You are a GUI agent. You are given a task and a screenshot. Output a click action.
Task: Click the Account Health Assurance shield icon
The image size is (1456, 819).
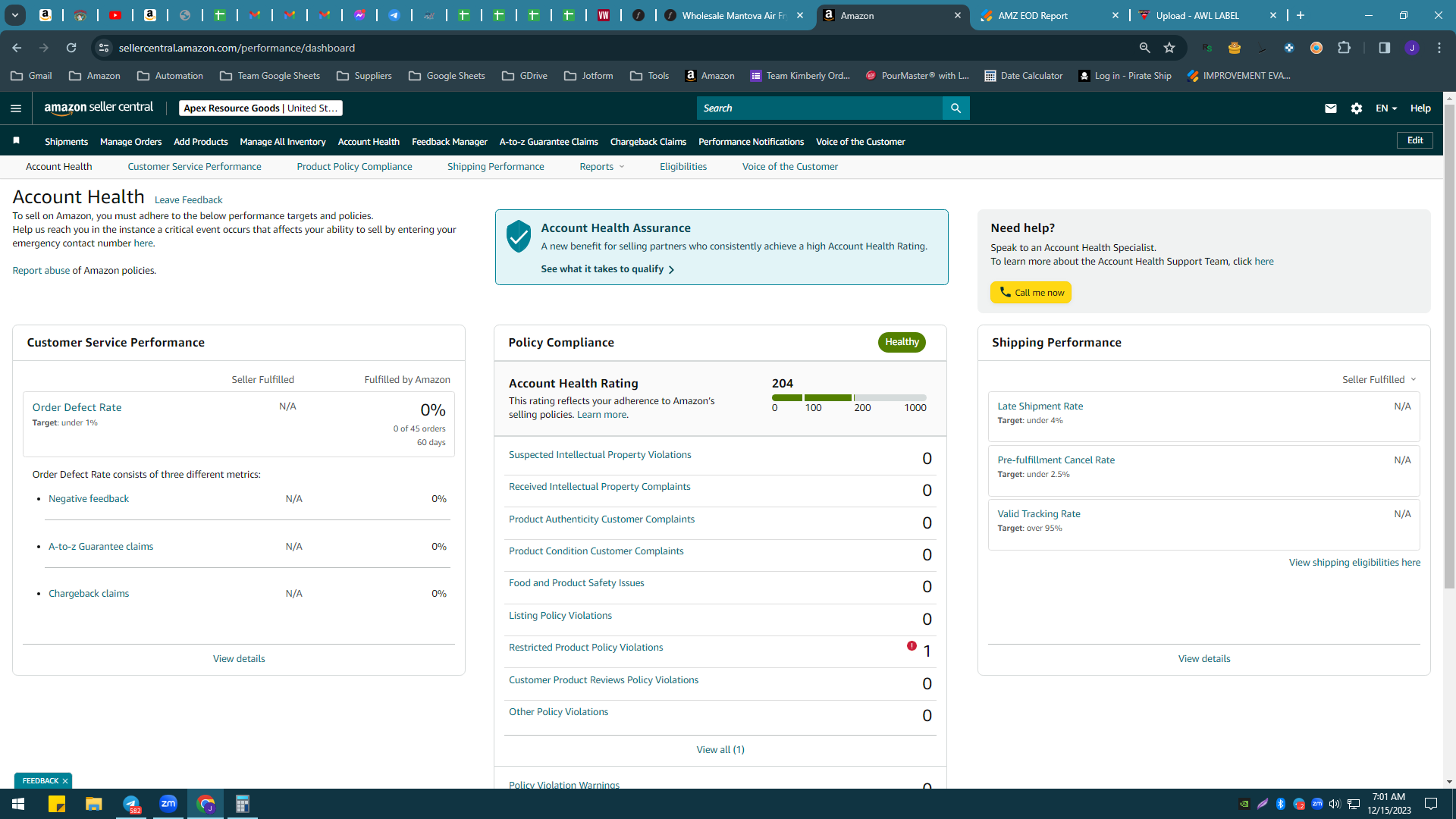[519, 237]
